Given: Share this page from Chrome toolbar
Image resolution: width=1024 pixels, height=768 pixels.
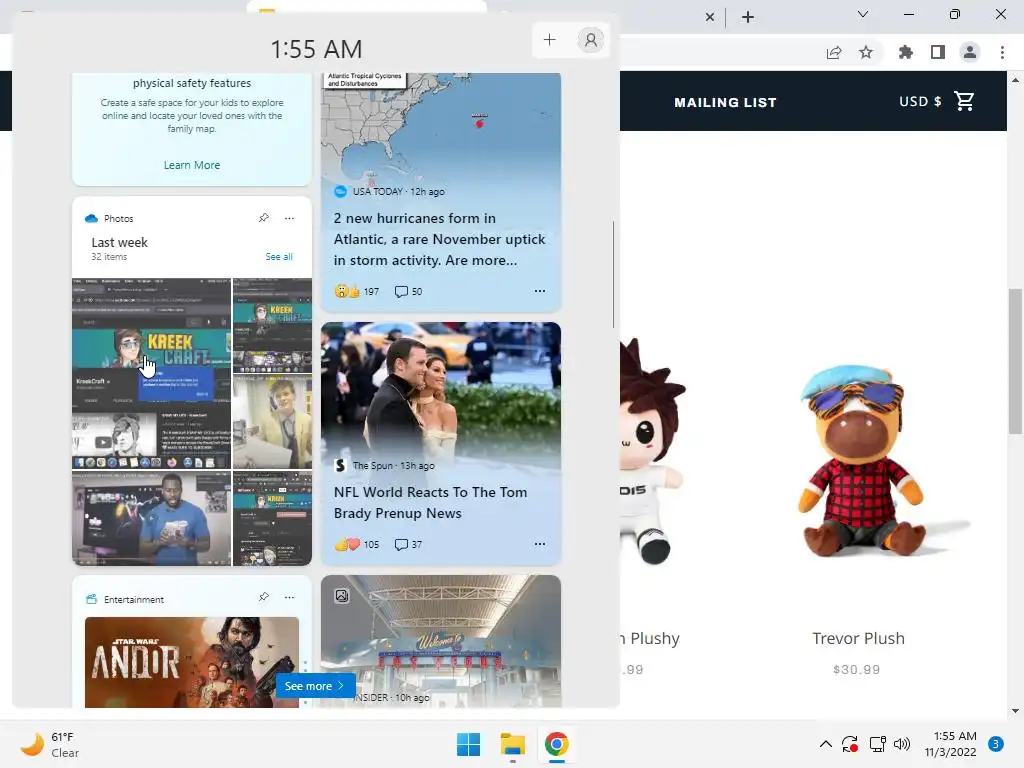Looking at the screenshot, I should [x=834, y=52].
